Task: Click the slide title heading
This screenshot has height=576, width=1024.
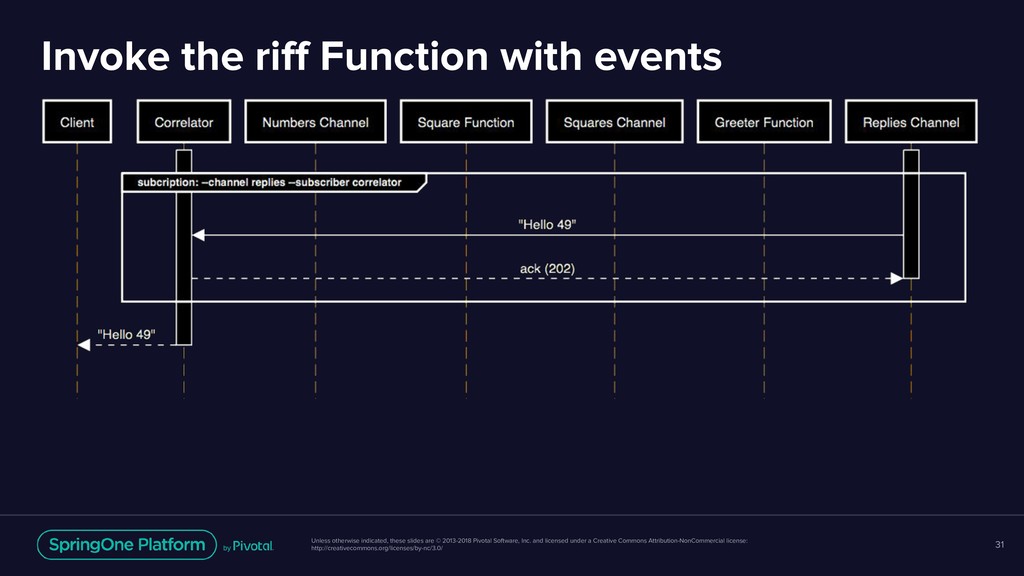Action: [381, 56]
